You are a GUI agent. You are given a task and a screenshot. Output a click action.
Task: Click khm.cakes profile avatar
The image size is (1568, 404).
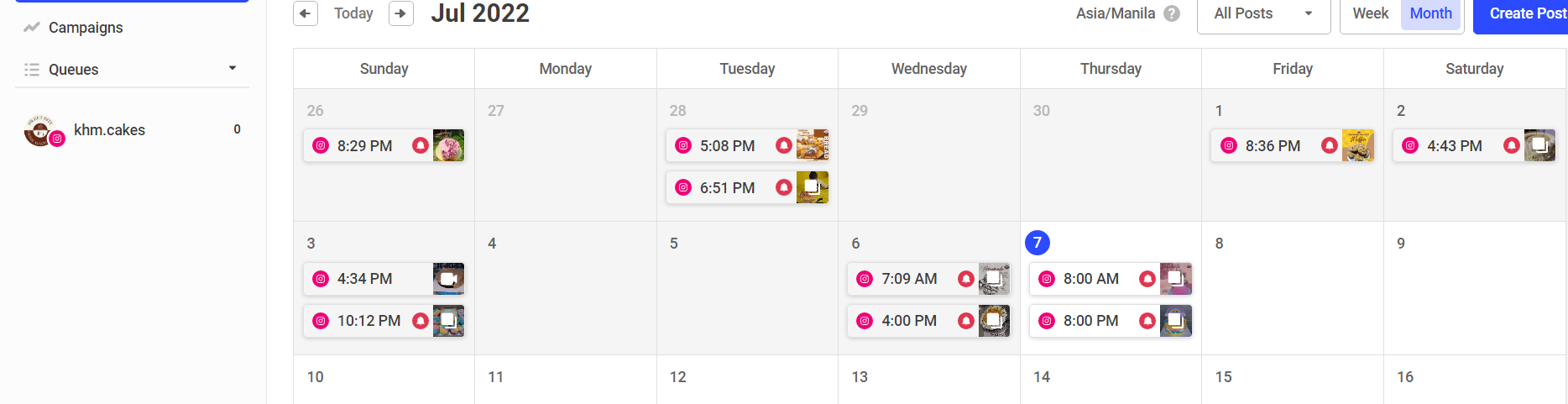click(x=40, y=130)
